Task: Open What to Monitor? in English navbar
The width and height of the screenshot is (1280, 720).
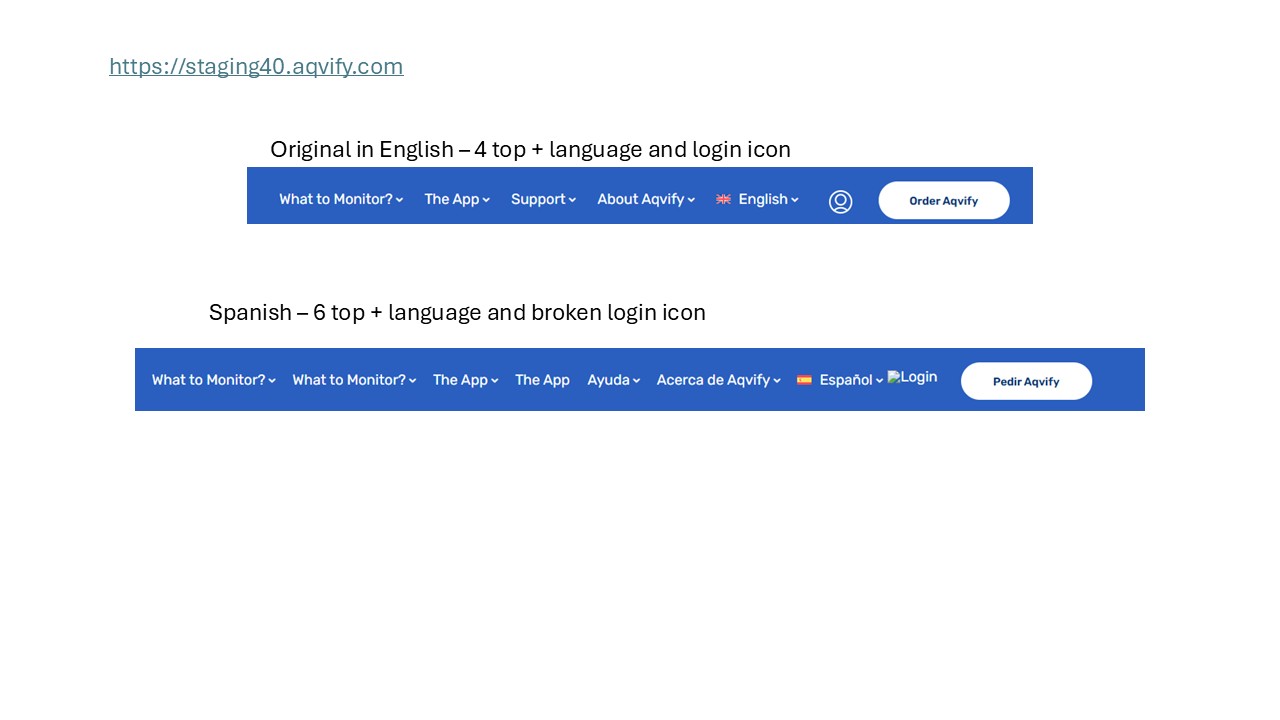Action: point(341,199)
